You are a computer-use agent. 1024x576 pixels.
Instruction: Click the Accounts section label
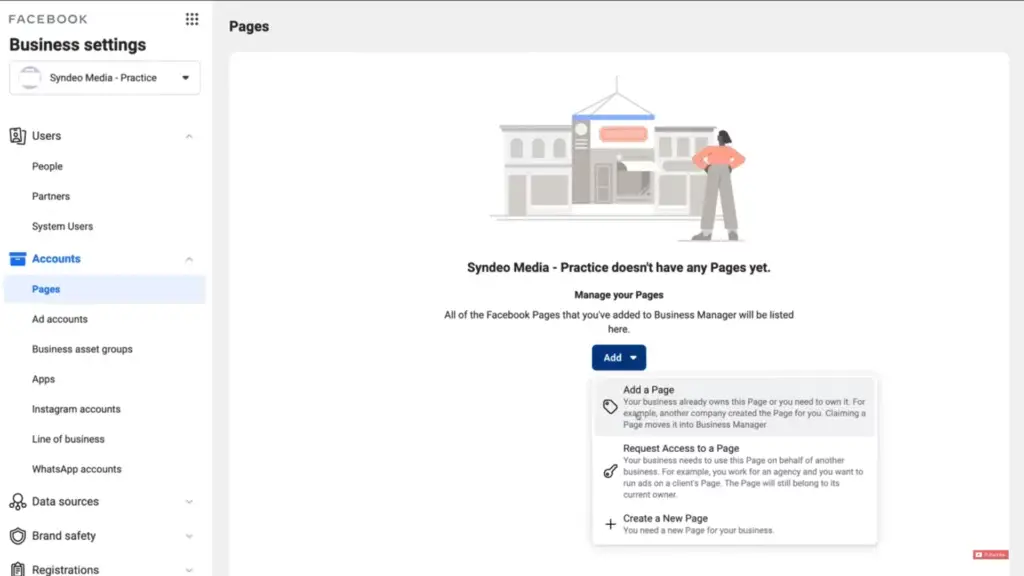point(56,259)
